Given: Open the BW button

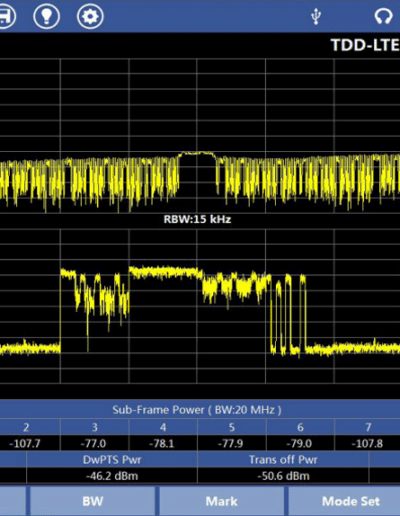Looking at the screenshot, I should pyautogui.click(x=93, y=501).
